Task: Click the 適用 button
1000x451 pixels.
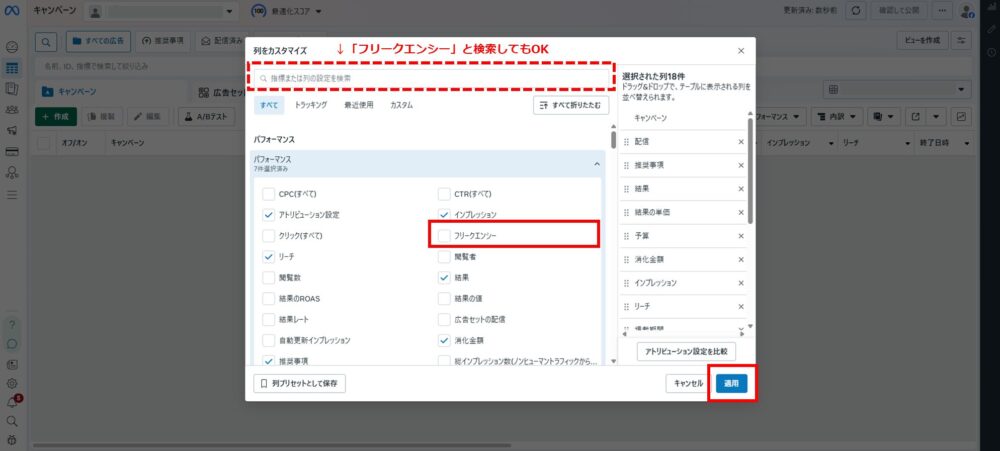Action: [x=731, y=383]
